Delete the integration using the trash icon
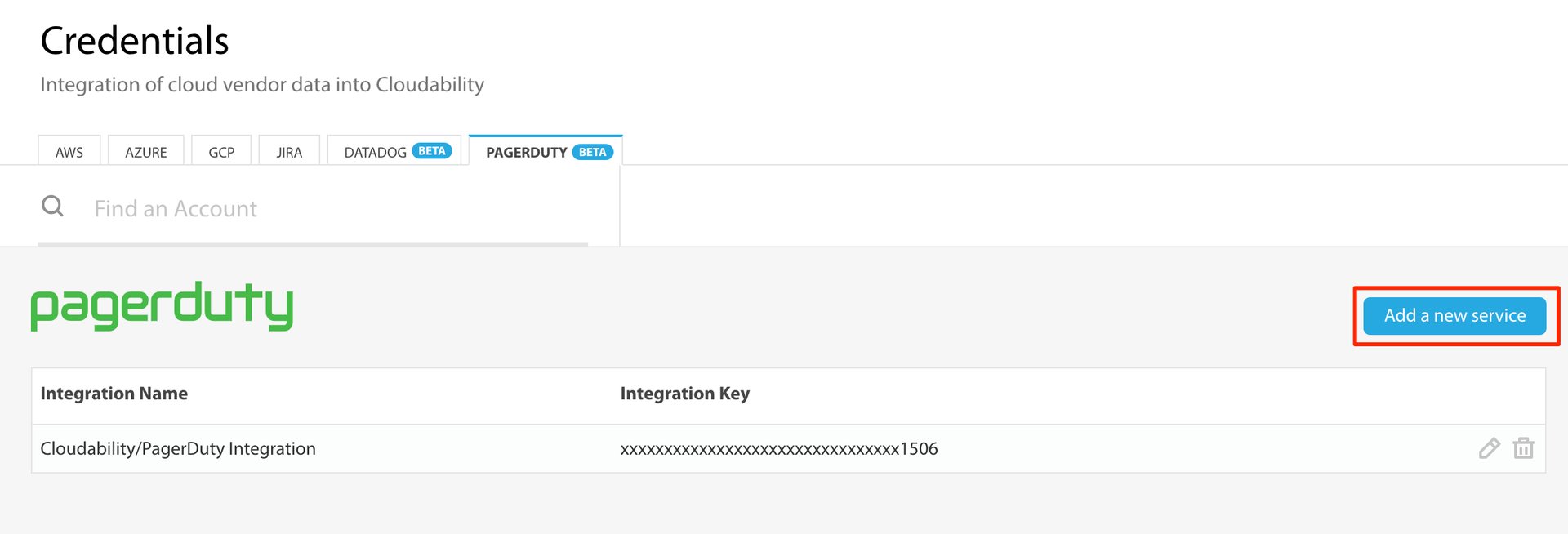The width and height of the screenshot is (1568, 534). 1523,448
